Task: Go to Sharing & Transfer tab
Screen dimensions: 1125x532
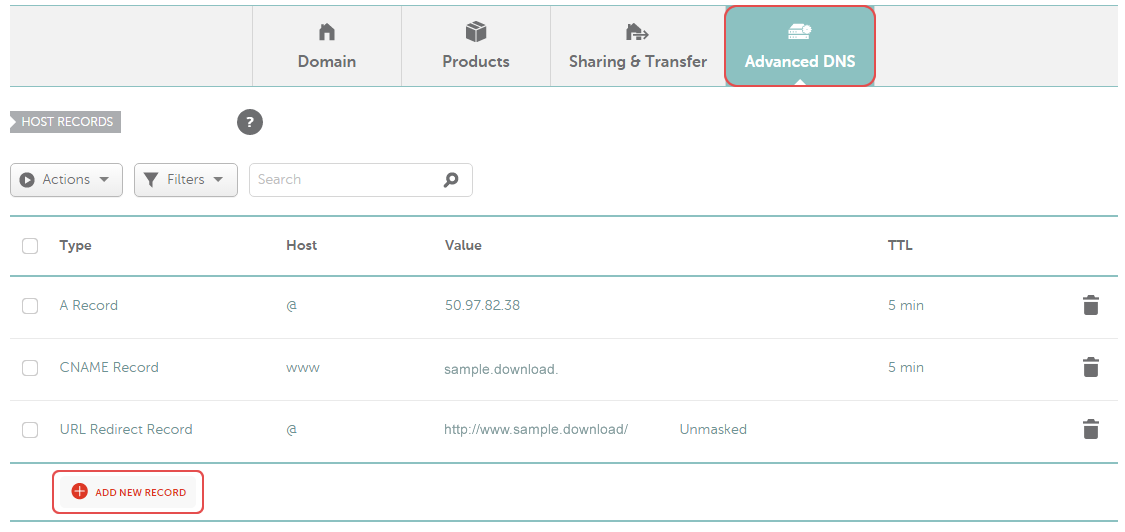Action: [637, 47]
